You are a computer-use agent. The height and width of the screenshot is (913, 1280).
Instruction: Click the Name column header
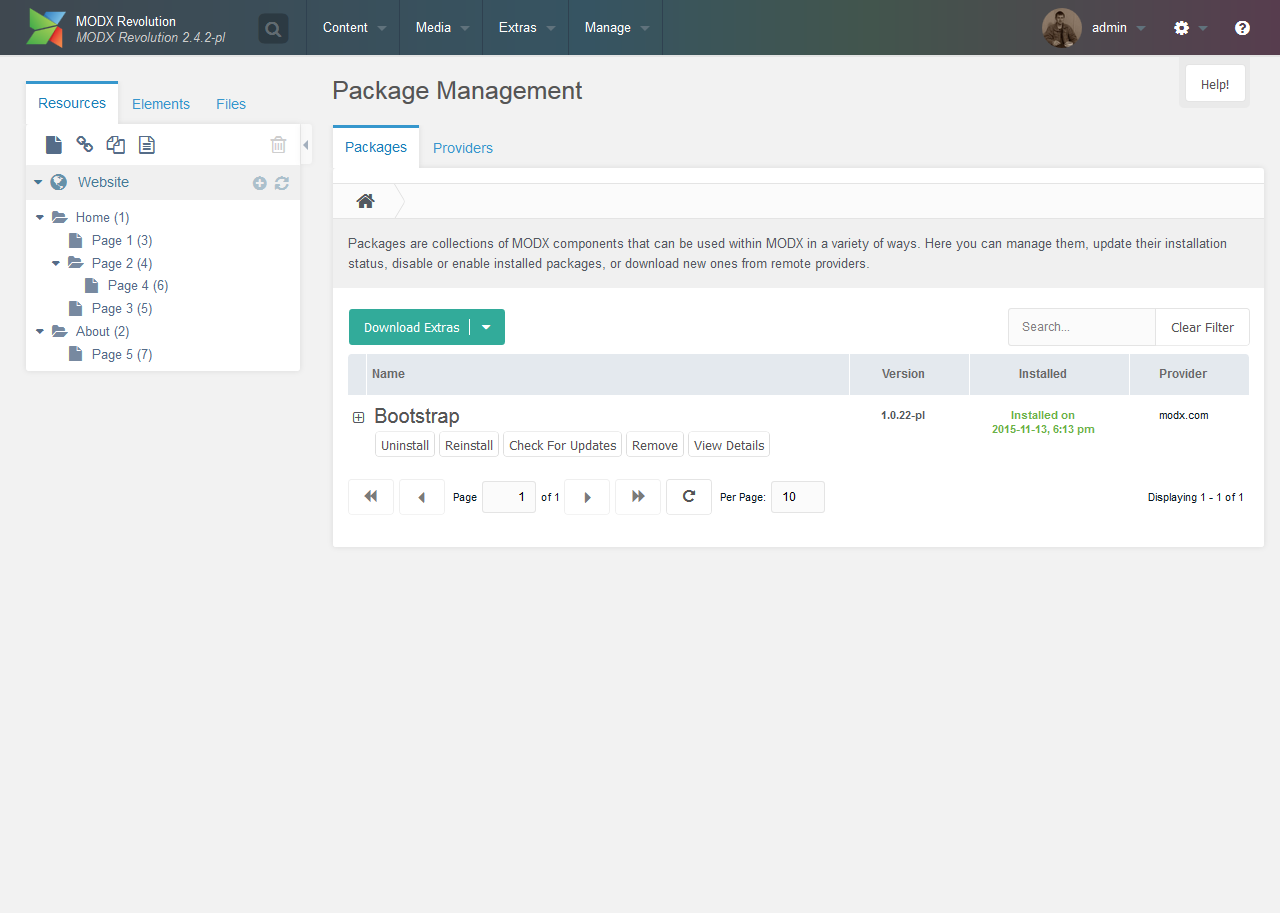(x=608, y=374)
